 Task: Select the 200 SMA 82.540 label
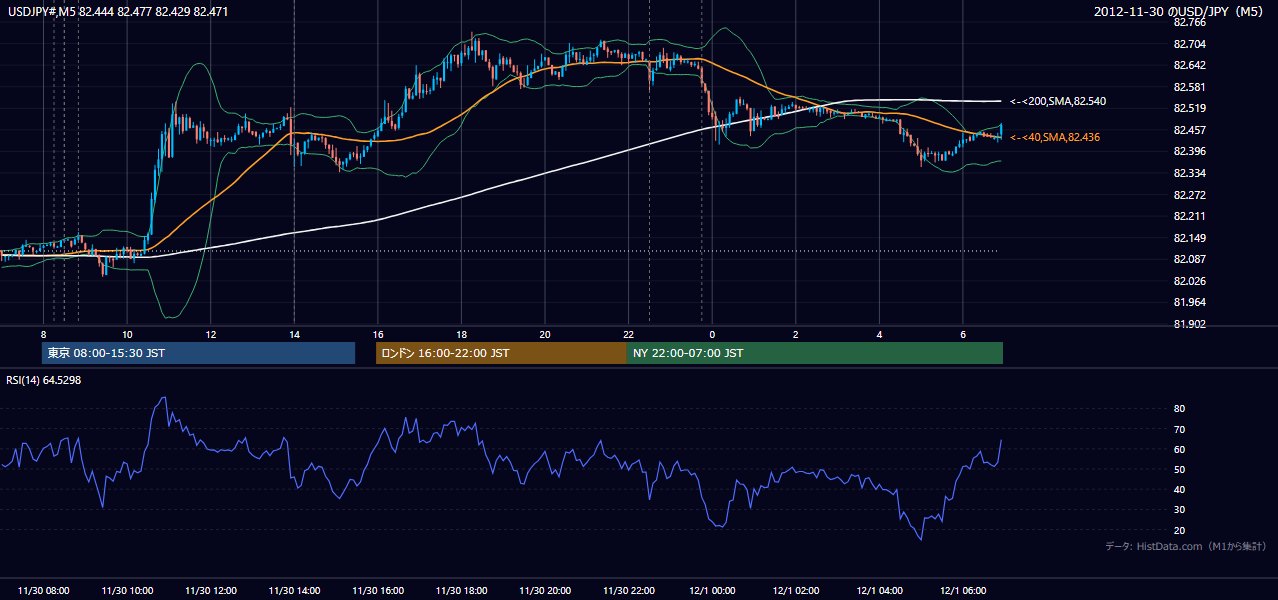tap(1058, 101)
